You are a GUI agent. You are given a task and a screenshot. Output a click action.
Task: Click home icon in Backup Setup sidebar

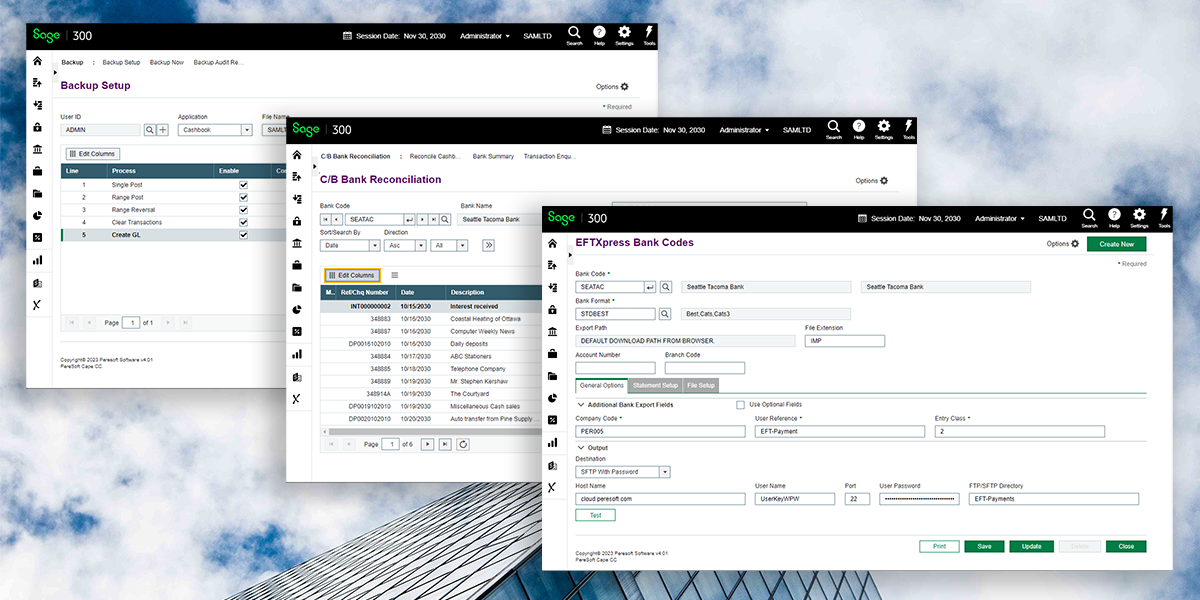[x=37, y=61]
